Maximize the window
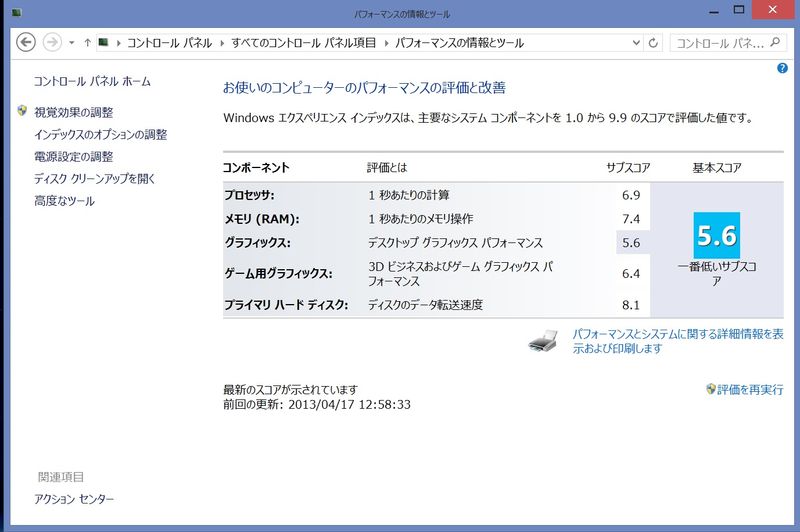The width and height of the screenshot is (800, 532). pos(739,10)
